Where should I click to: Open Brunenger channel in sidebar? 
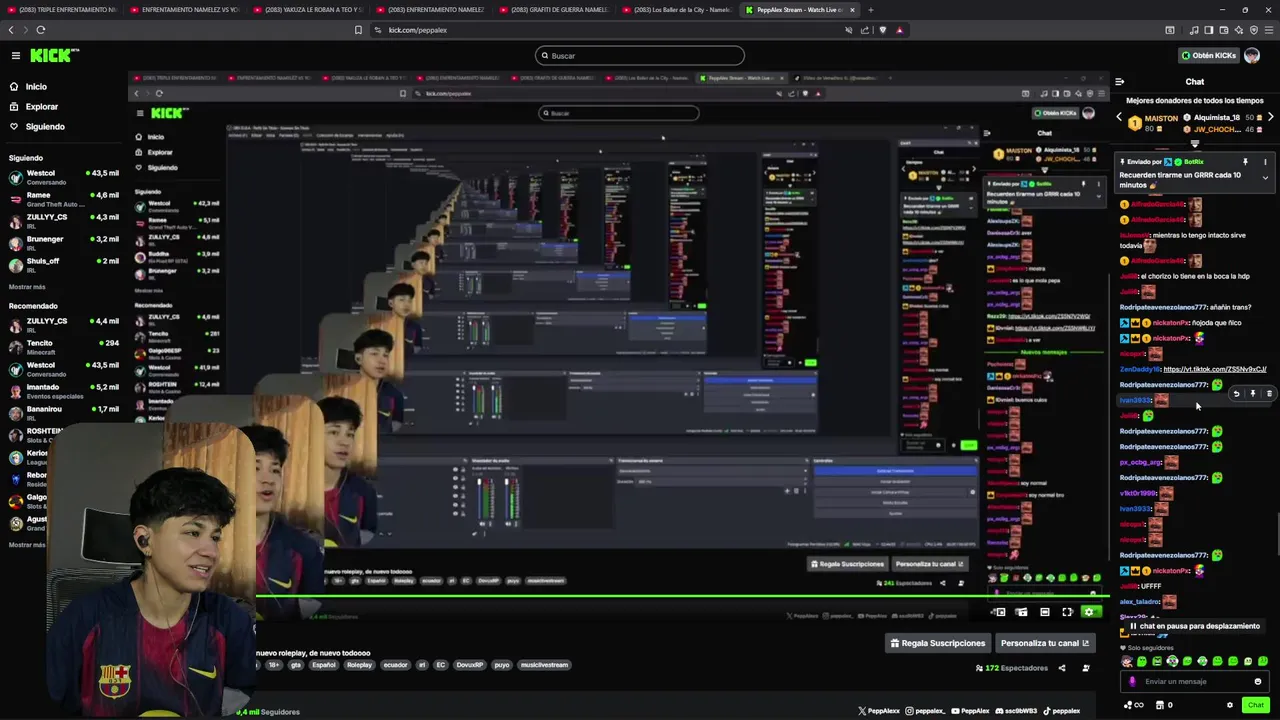pyautogui.click(x=64, y=243)
